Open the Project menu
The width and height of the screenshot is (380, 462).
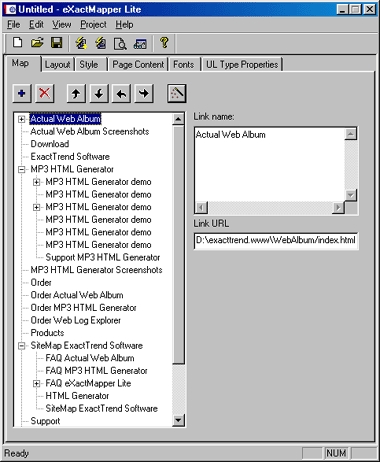tap(93, 25)
